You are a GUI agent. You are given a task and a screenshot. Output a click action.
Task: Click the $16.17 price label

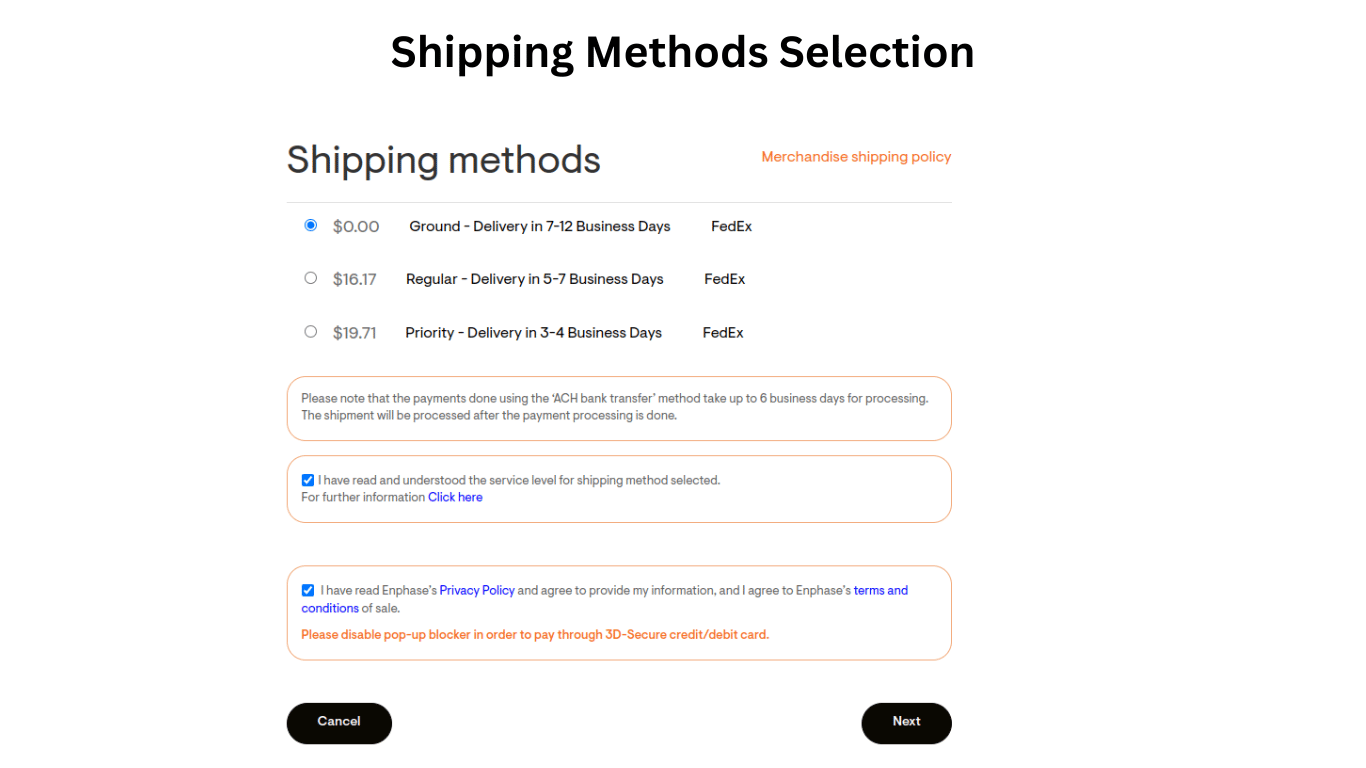(x=355, y=280)
